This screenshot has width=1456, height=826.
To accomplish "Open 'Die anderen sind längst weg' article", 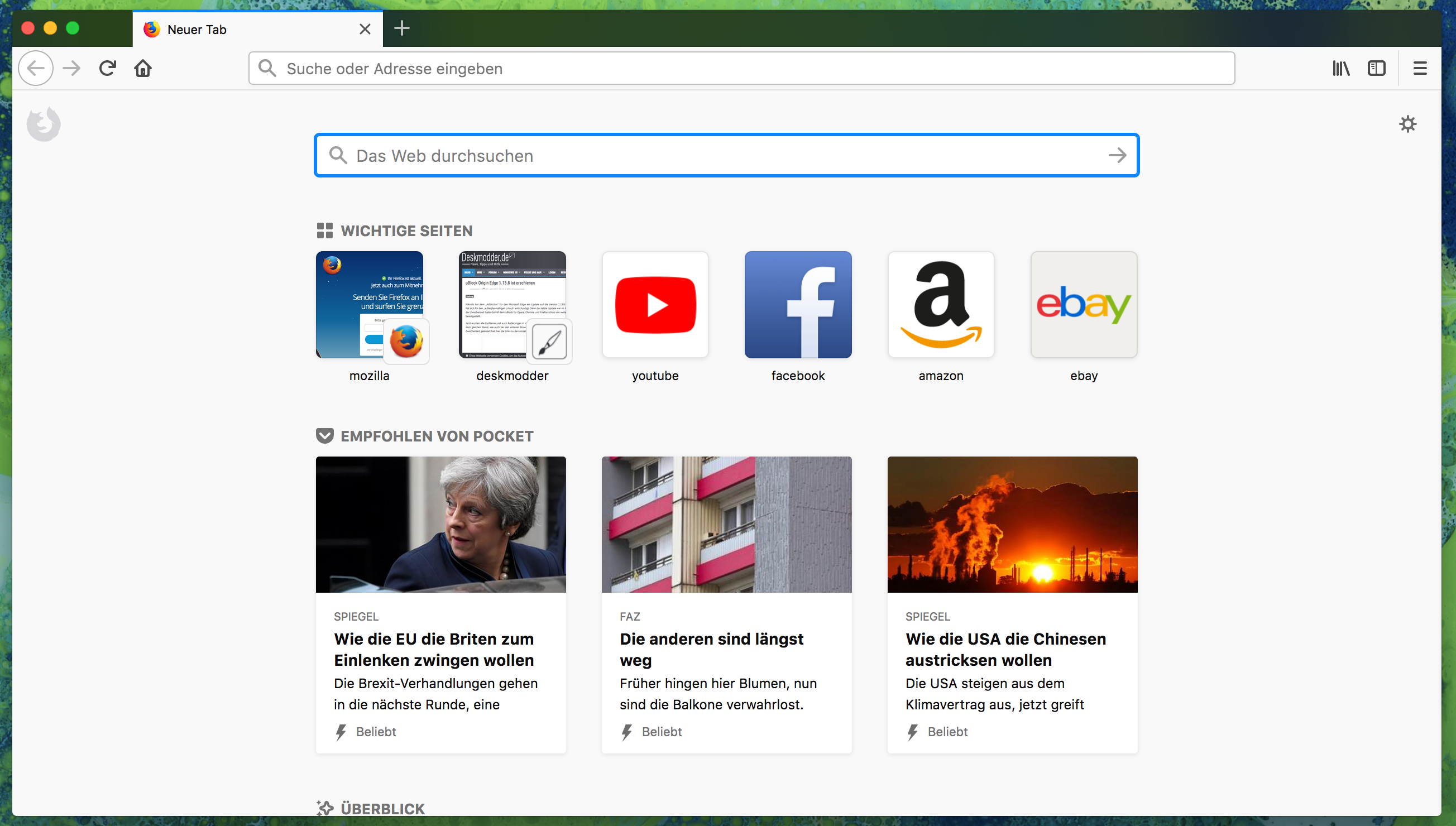I will click(x=712, y=650).
